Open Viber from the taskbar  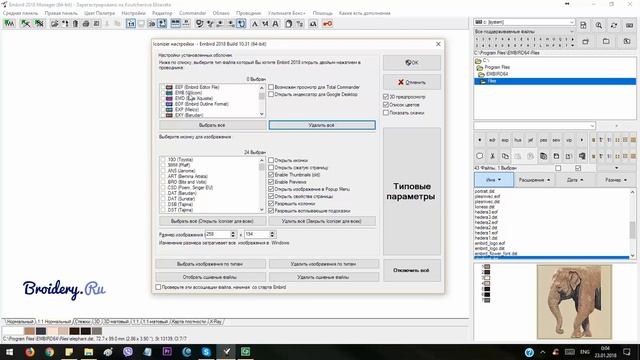pos(128,352)
